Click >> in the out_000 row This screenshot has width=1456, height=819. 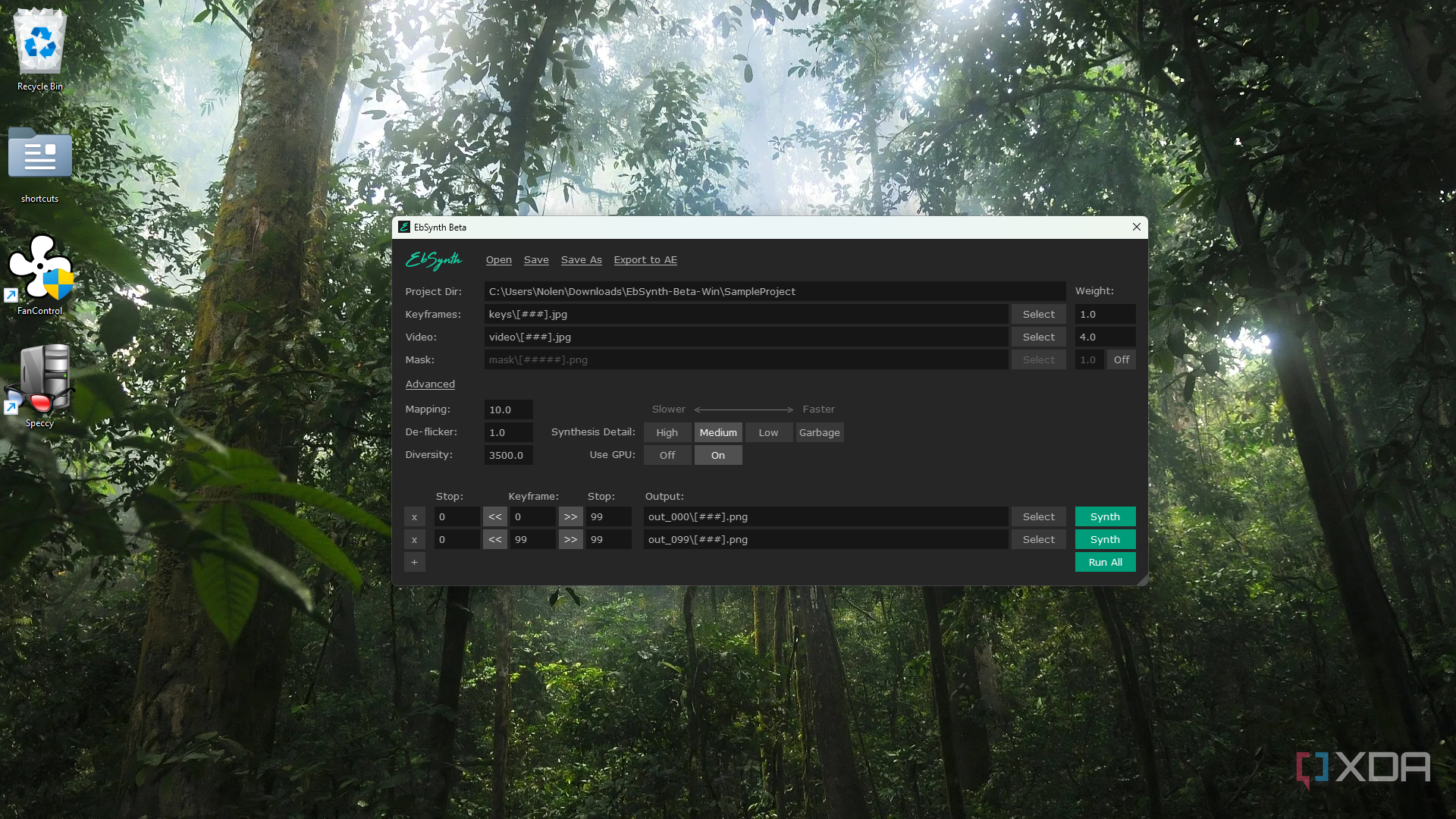tap(571, 517)
